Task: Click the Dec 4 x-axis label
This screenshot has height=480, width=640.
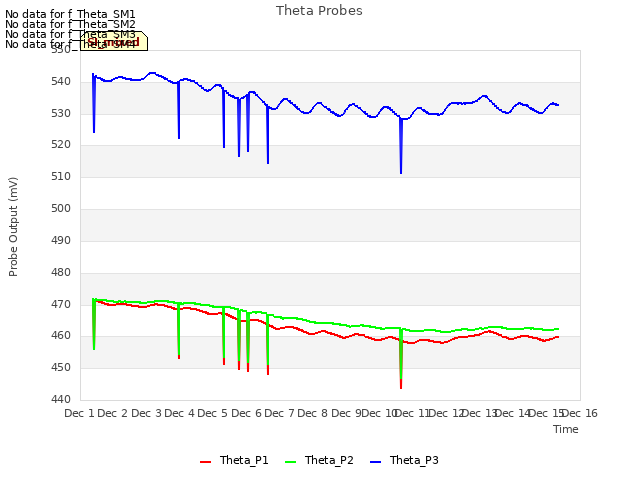Action: pyautogui.click(x=180, y=413)
